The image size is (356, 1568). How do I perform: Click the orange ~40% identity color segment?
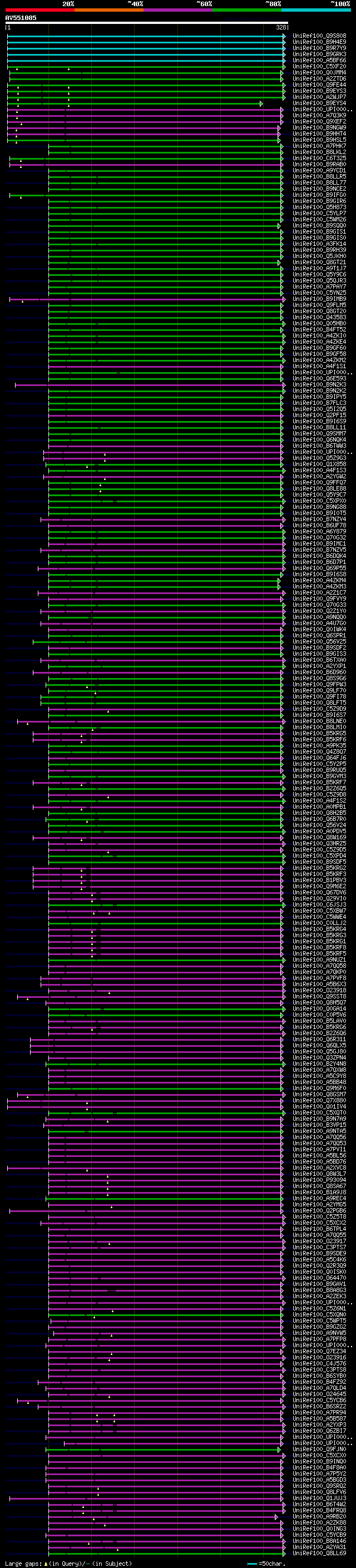pyautogui.click(x=109, y=10)
